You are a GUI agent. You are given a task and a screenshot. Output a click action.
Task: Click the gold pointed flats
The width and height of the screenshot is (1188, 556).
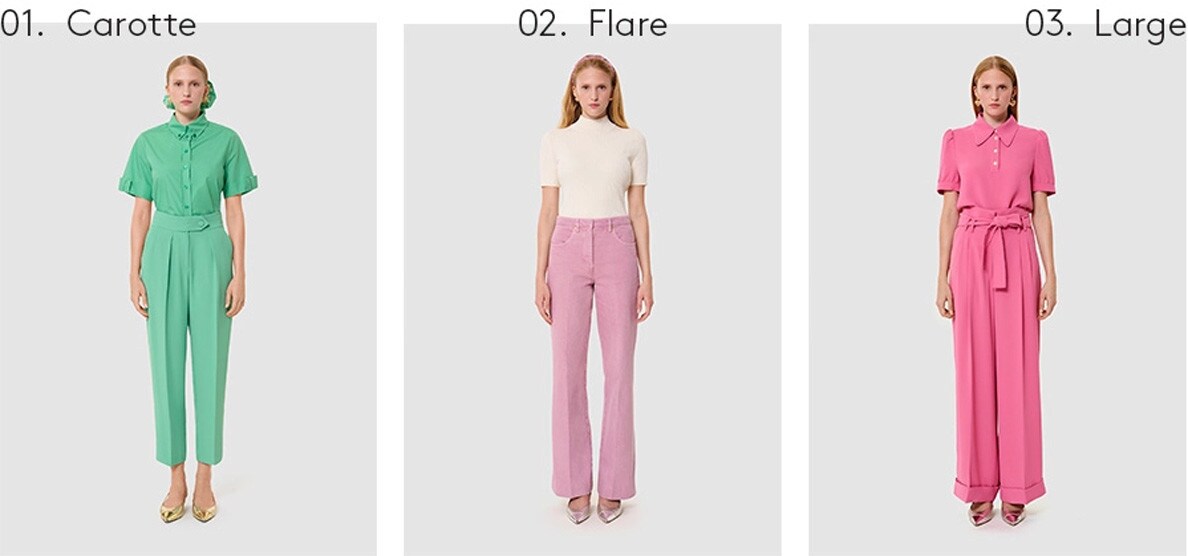point(188,511)
